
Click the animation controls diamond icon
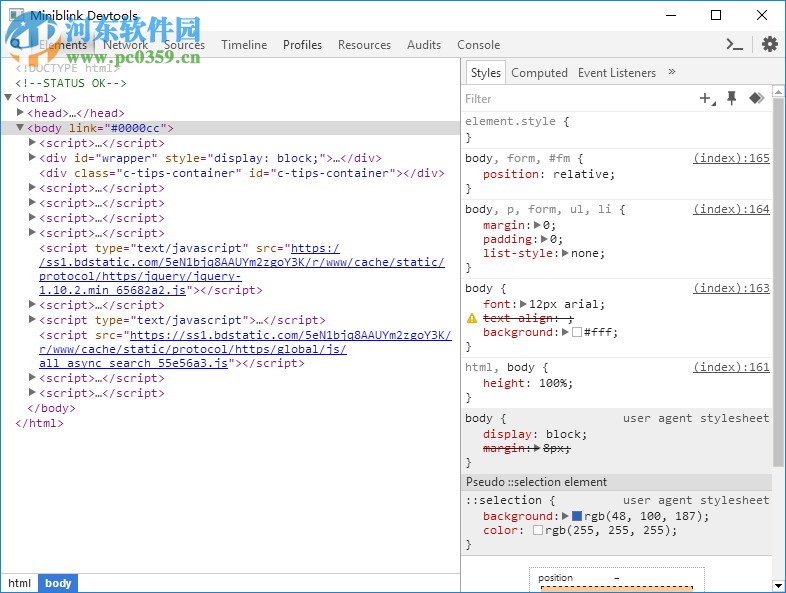click(757, 98)
